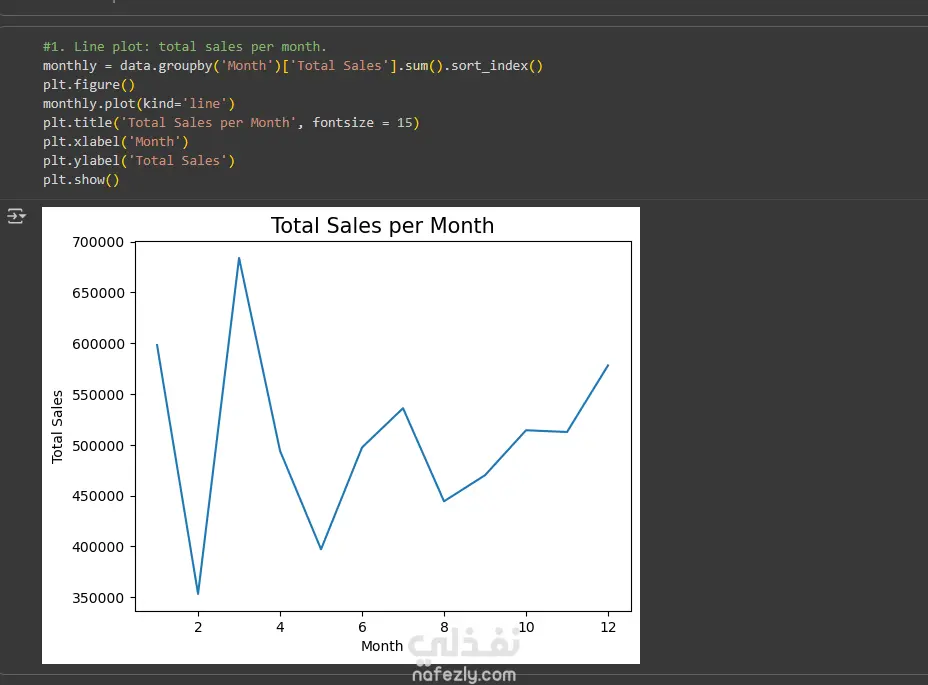Click the 'Total Sales' y-axis label
The height and width of the screenshot is (685, 928).
[x=58, y=426]
